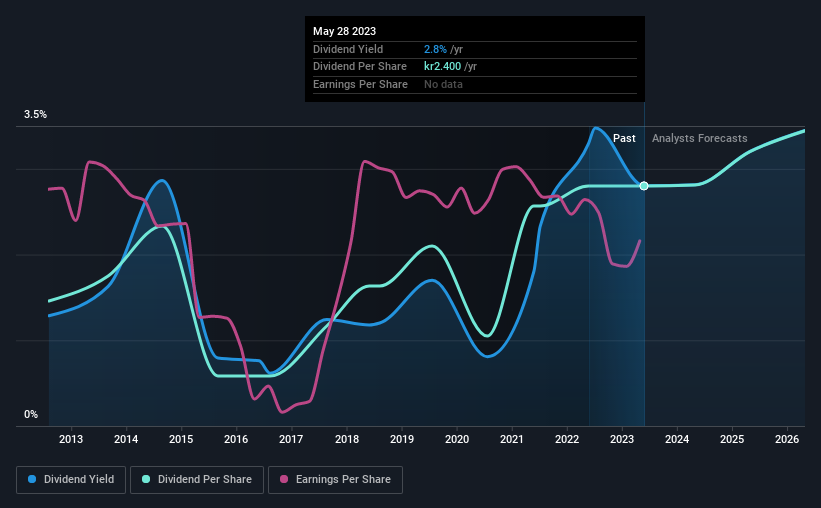
Task: Click the 3.5% y-axis label
Action: point(35,115)
